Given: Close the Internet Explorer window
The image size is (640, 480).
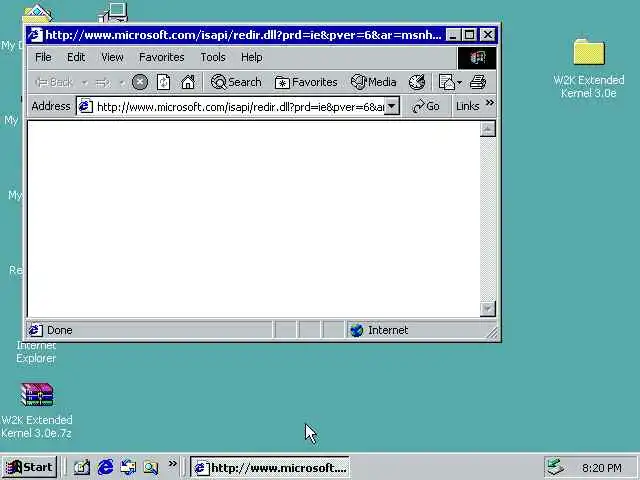Looking at the screenshot, I should tap(488, 35).
